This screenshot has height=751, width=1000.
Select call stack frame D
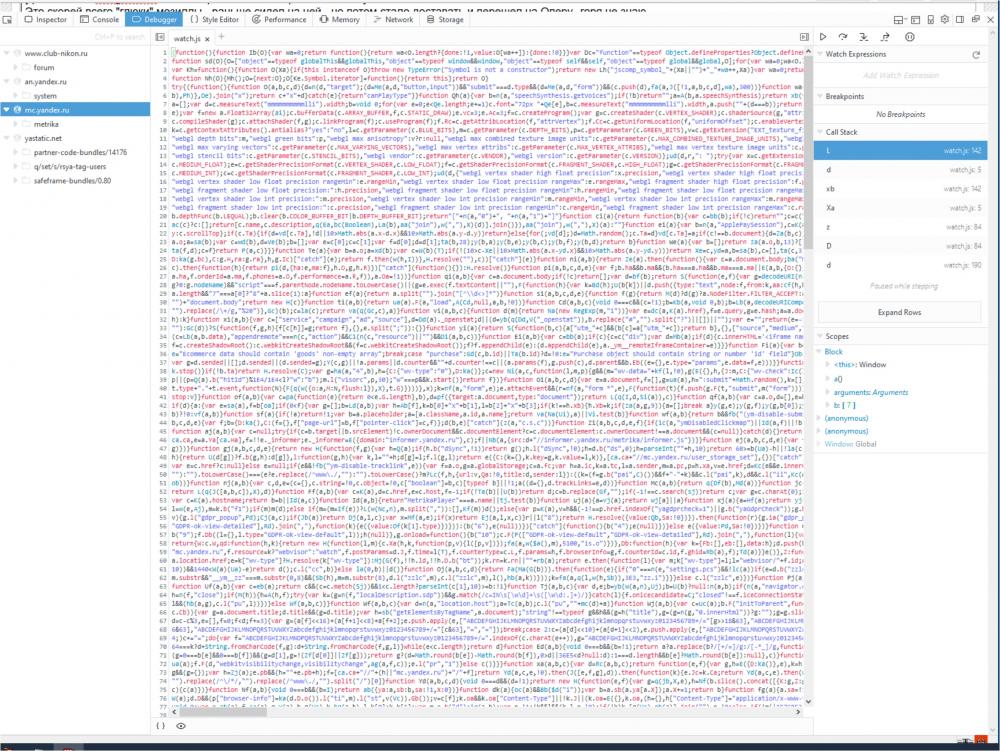pos(901,246)
